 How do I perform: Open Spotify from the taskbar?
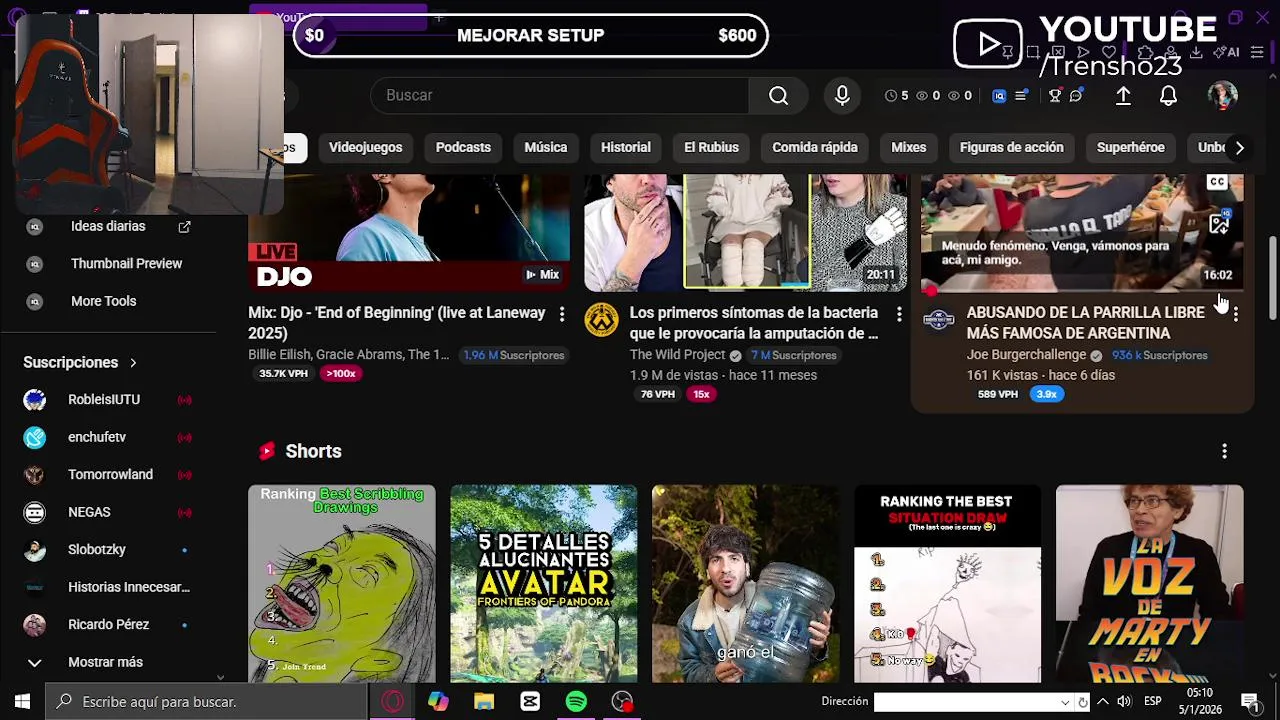tap(576, 702)
